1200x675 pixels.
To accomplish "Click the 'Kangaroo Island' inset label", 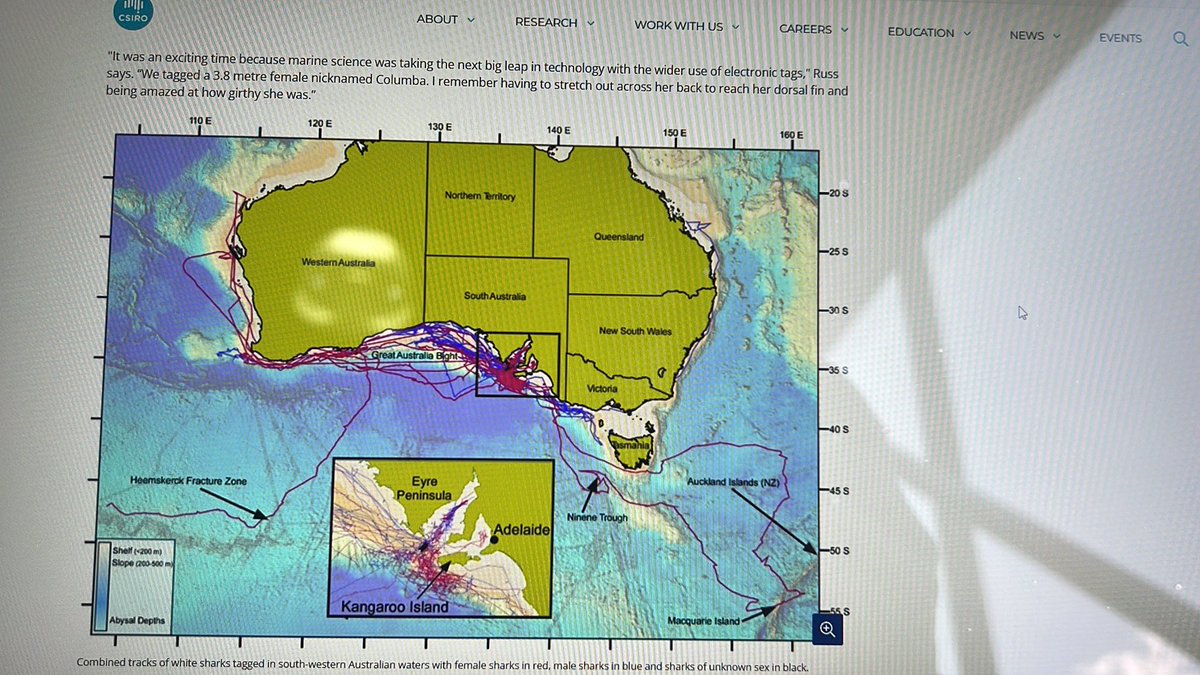I will point(394,607).
